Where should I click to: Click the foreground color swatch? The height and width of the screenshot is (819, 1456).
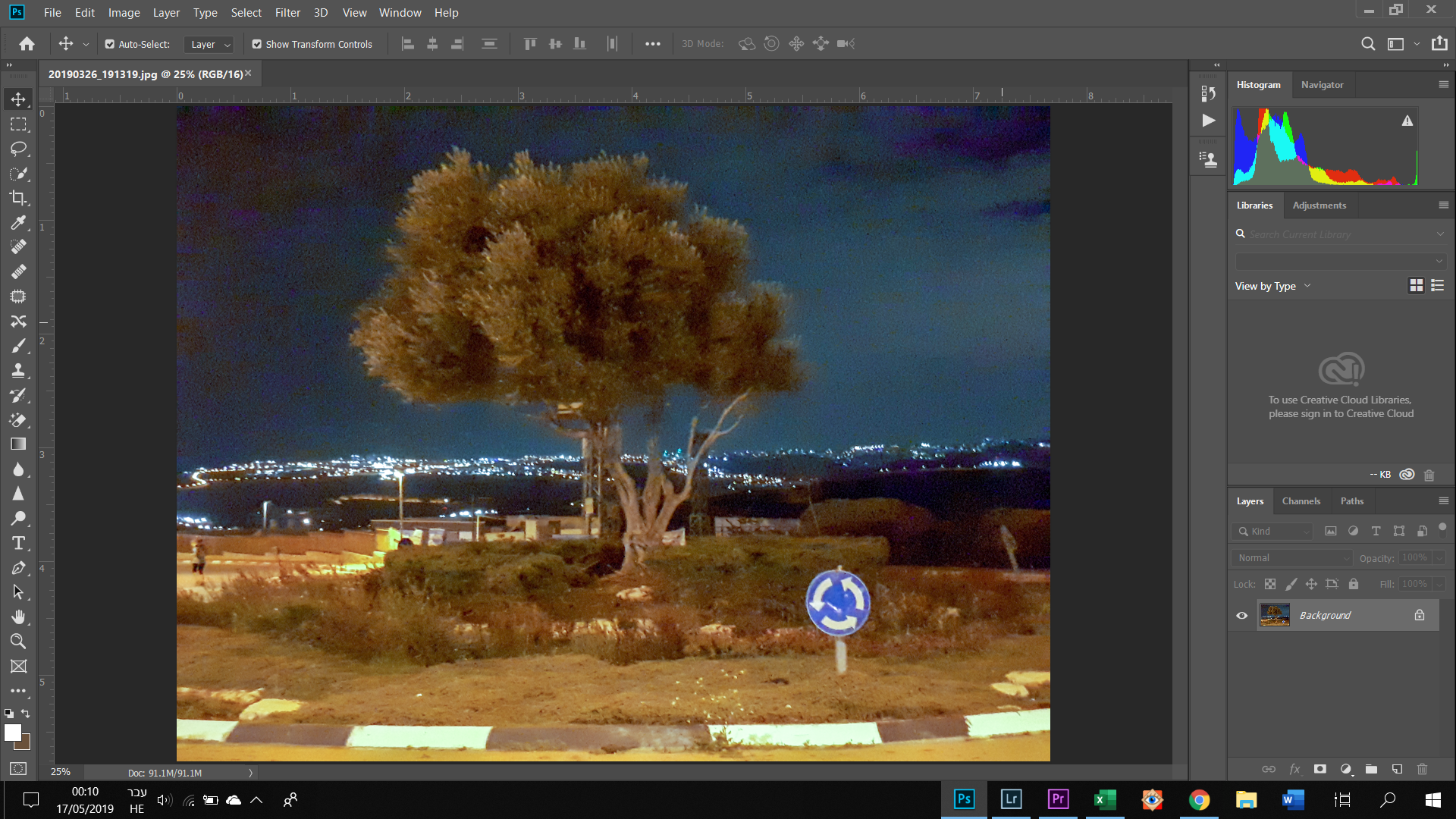pos(12,732)
